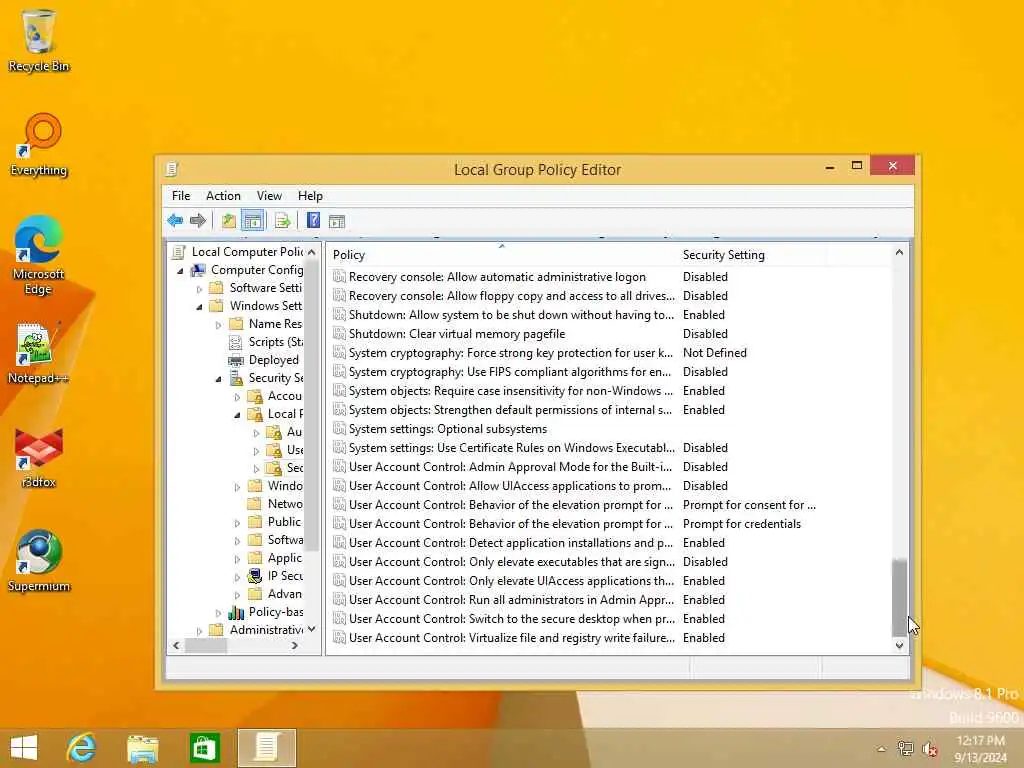The height and width of the screenshot is (768, 1024).
Task: Click the IP Security tree node icon
Action: pyautogui.click(x=255, y=576)
